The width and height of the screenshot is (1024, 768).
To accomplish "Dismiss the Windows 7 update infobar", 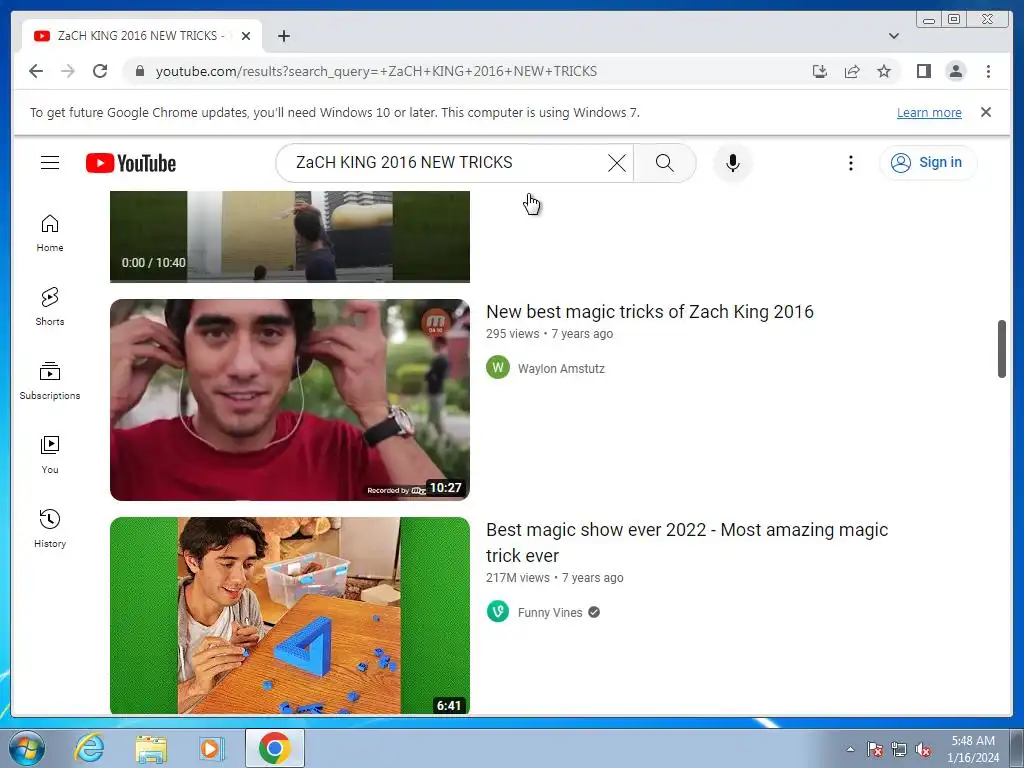I will [x=986, y=112].
